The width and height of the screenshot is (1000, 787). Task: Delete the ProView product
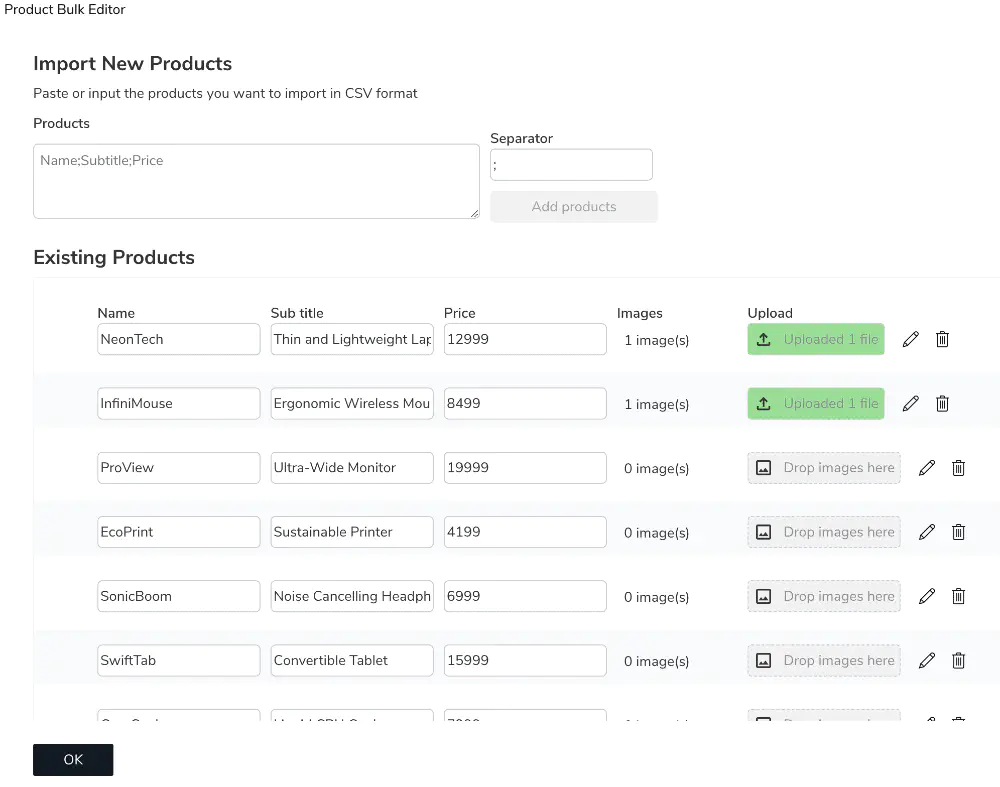[x=958, y=467]
